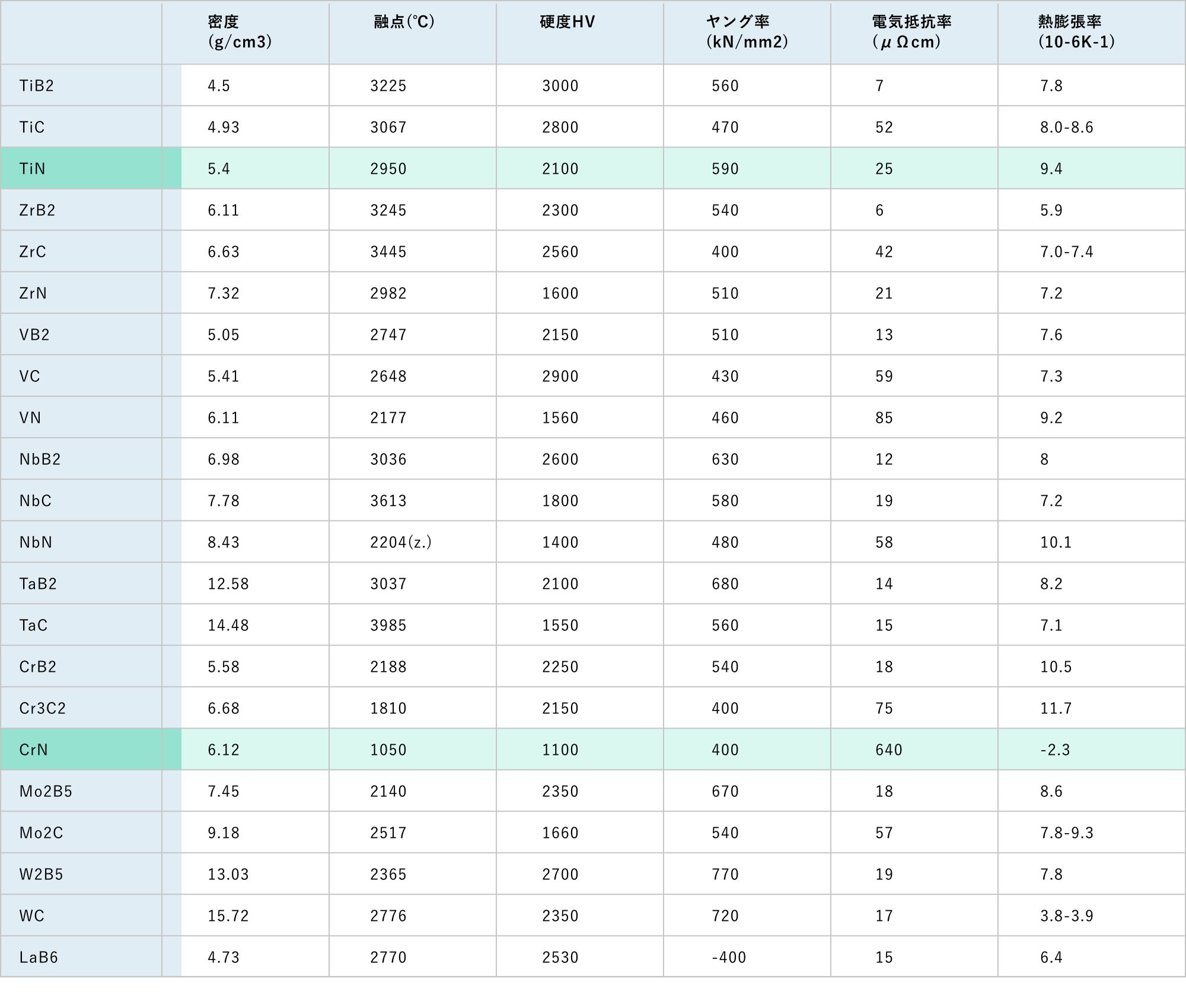Image resolution: width=1186 pixels, height=1008 pixels.
Task: Click CrN resistivity value 640
Action: [889, 750]
